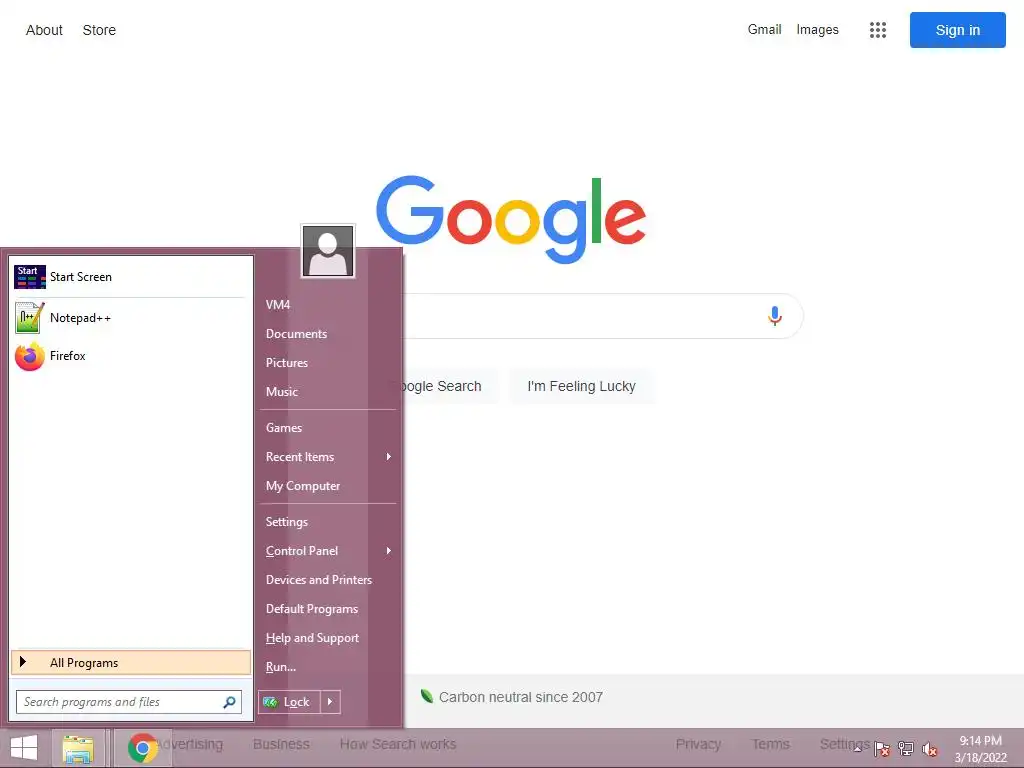This screenshot has height=768, width=1024.
Task: Click the Lock button
Action: (289, 702)
